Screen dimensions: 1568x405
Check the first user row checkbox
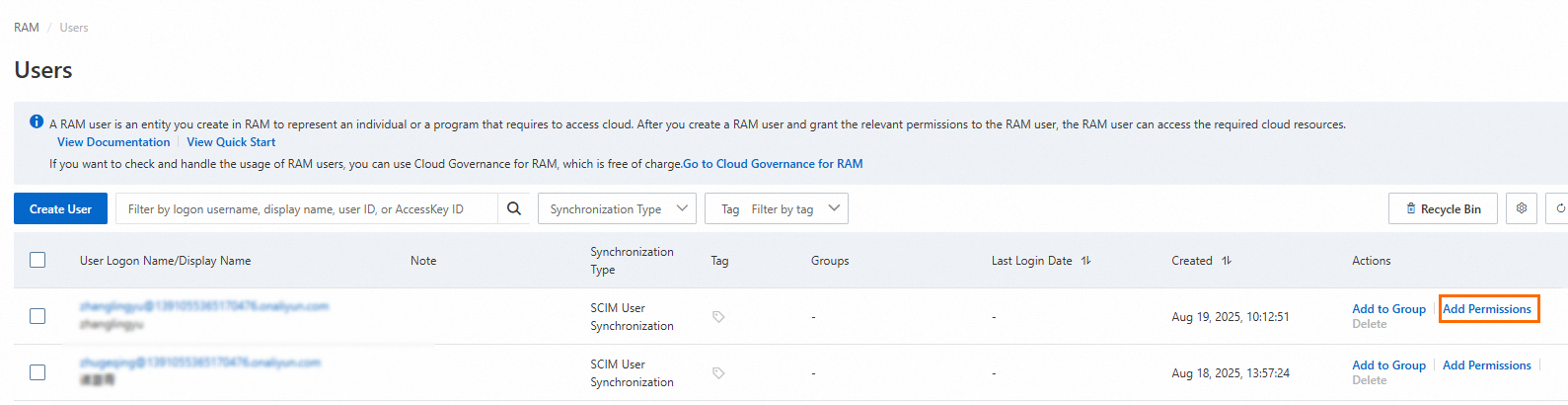[x=37, y=316]
